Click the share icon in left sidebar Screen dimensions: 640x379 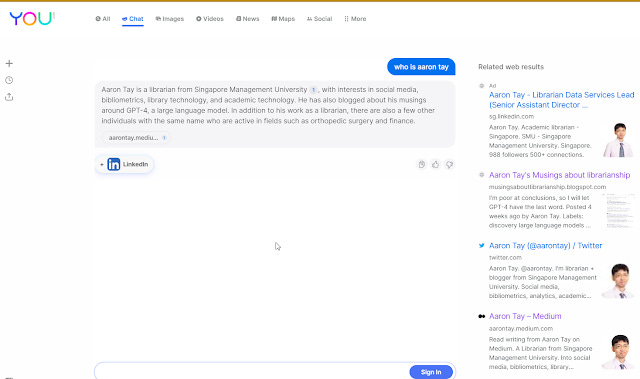point(9,97)
